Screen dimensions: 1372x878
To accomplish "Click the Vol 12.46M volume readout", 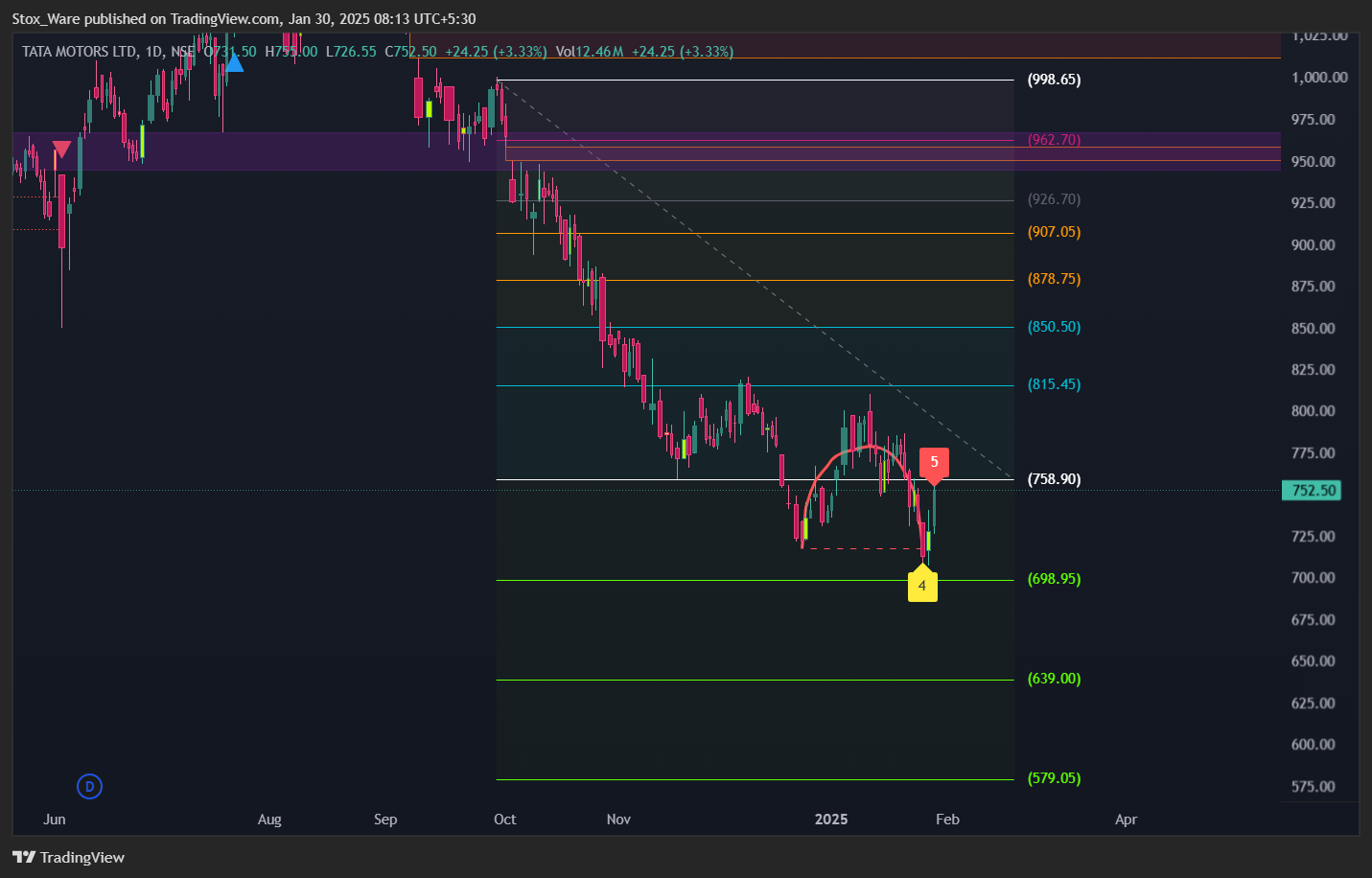I will [x=590, y=52].
